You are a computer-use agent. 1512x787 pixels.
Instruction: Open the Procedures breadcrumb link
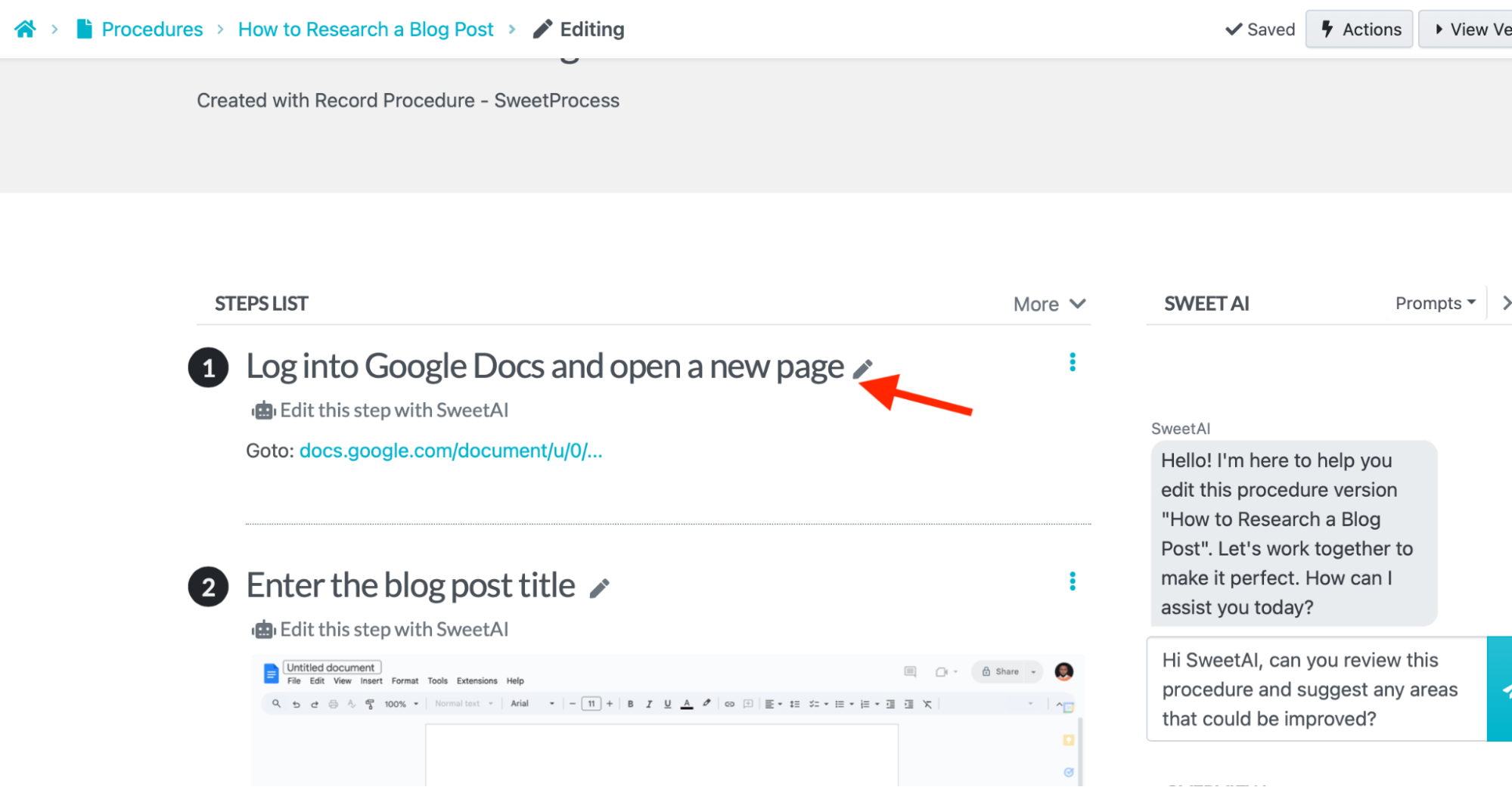point(151,29)
